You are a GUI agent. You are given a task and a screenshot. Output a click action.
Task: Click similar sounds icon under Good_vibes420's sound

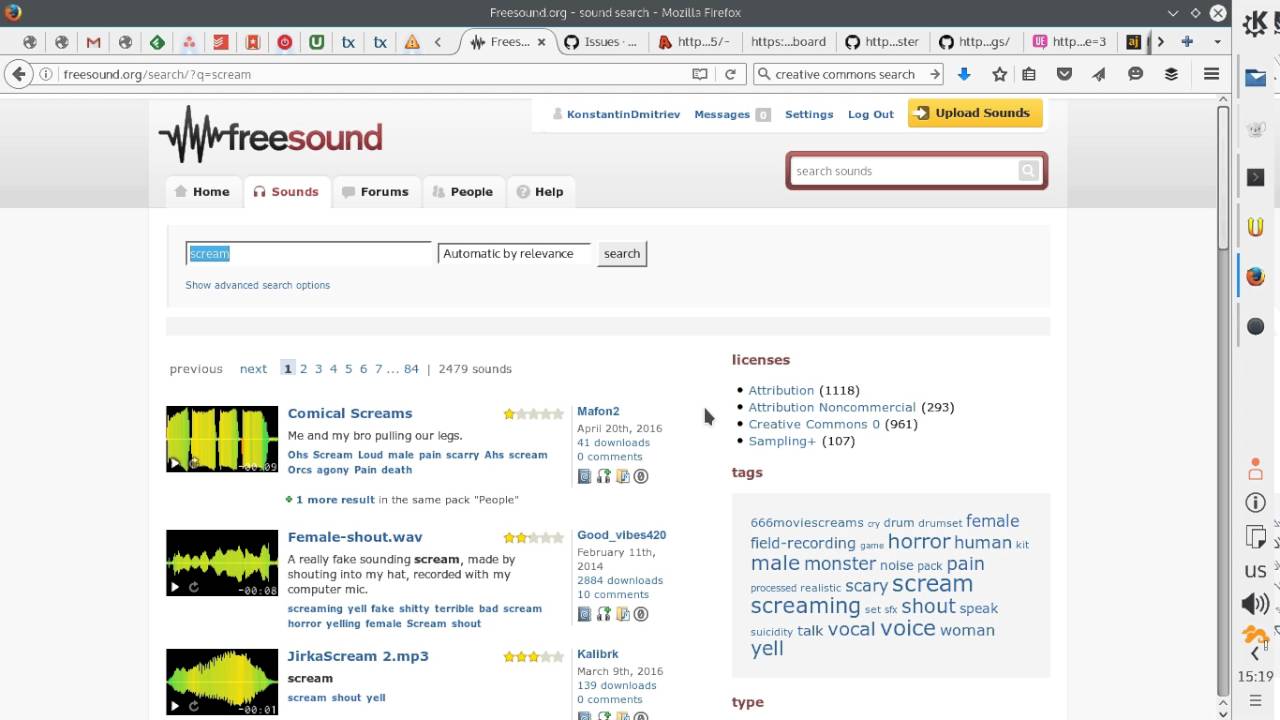pyautogui.click(x=585, y=614)
